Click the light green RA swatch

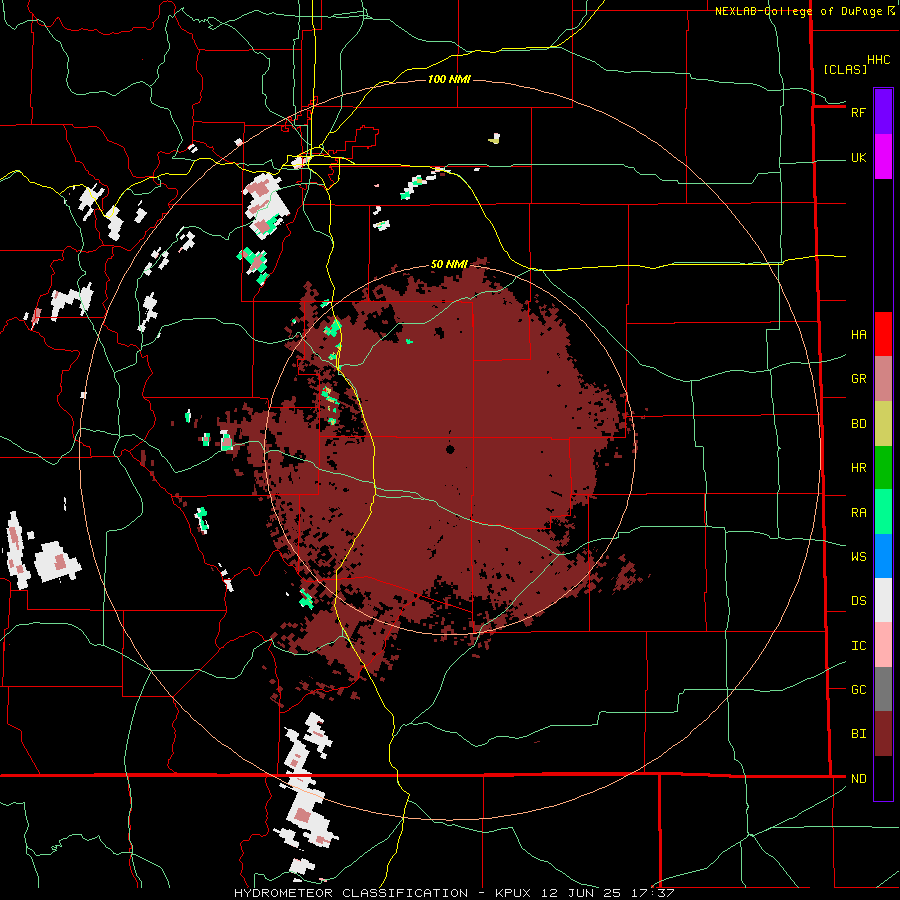point(883,512)
